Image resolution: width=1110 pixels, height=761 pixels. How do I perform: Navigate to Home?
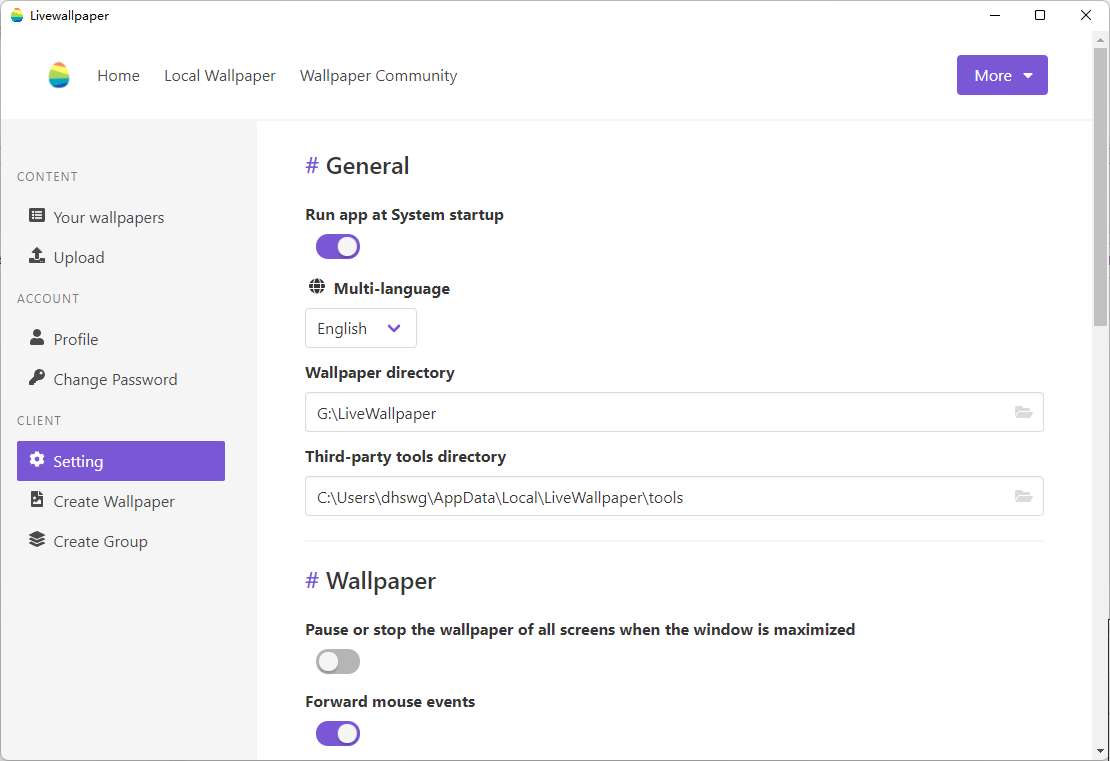pos(118,75)
